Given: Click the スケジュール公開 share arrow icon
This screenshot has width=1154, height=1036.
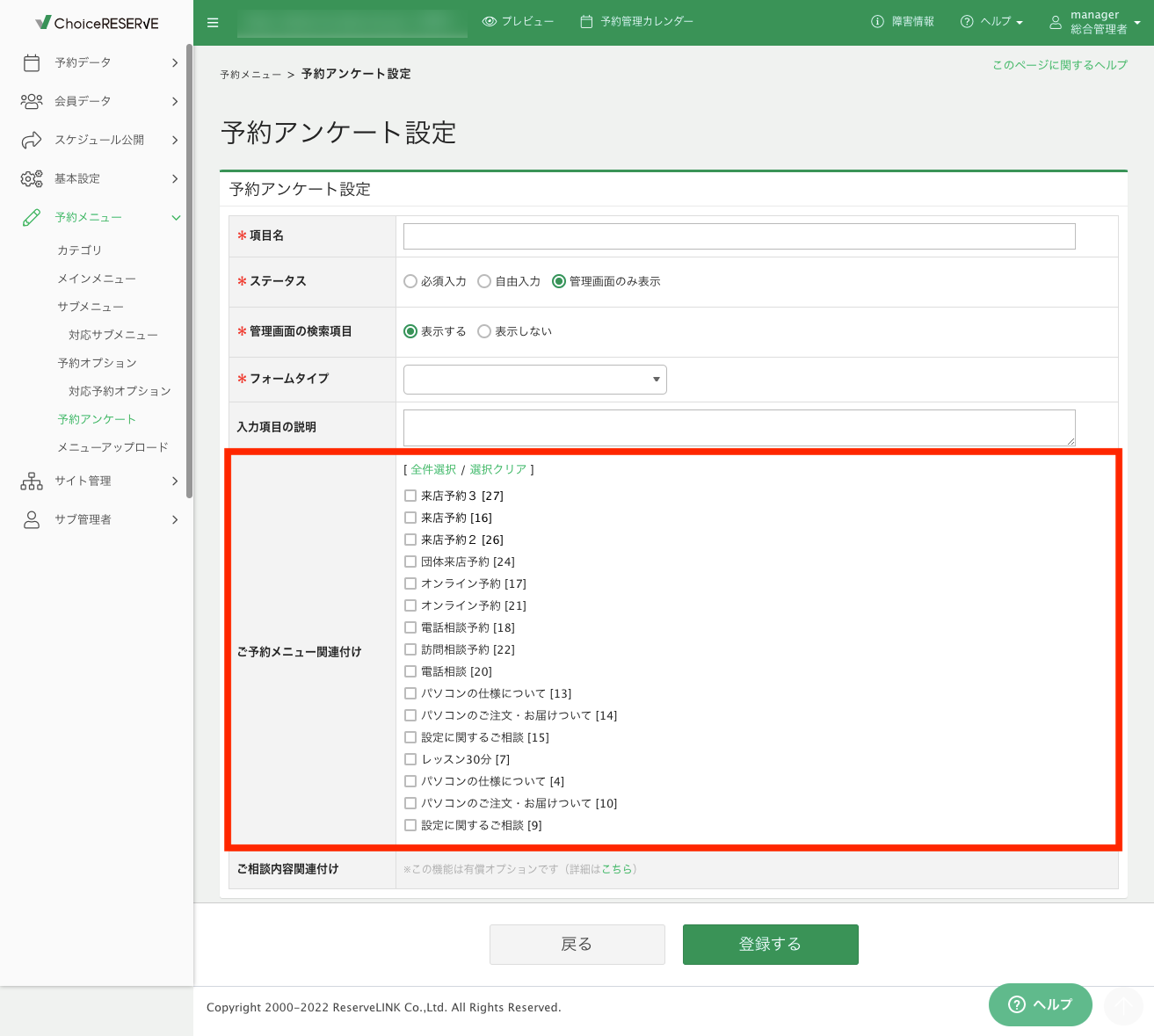Looking at the screenshot, I should [x=32, y=140].
